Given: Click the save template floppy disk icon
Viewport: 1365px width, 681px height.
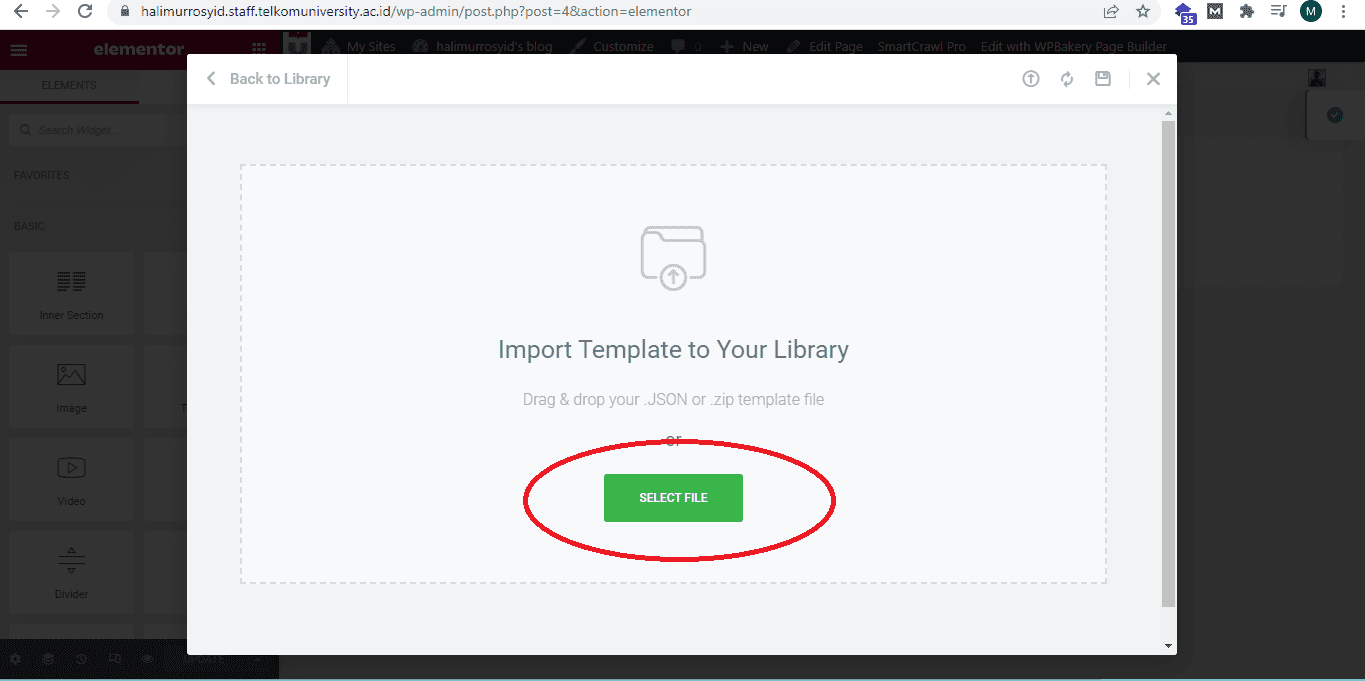Looking at the screenshot, I should click(x=1103, y=79).
